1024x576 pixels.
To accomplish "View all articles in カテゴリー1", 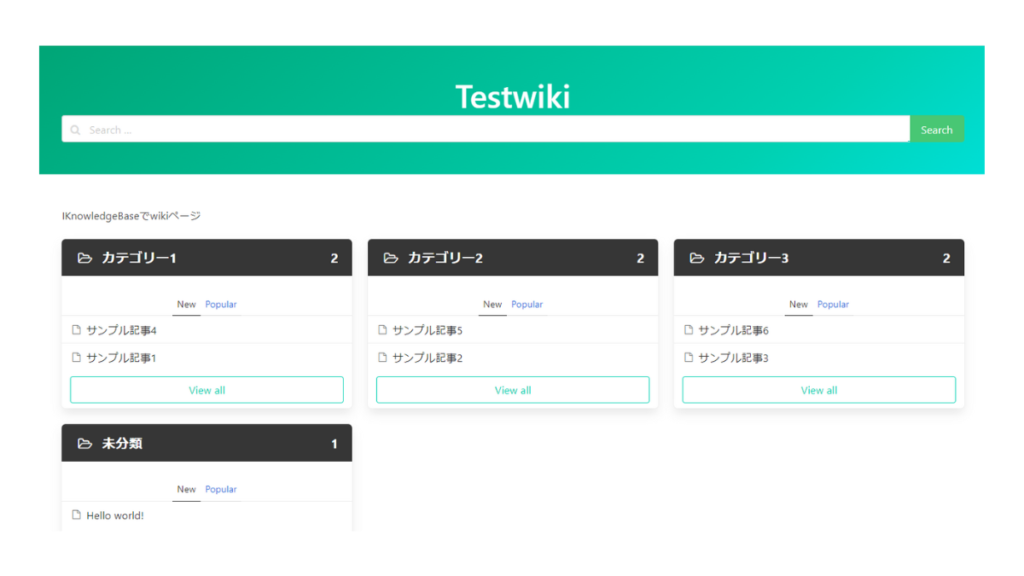I will [x=207, y=390].
